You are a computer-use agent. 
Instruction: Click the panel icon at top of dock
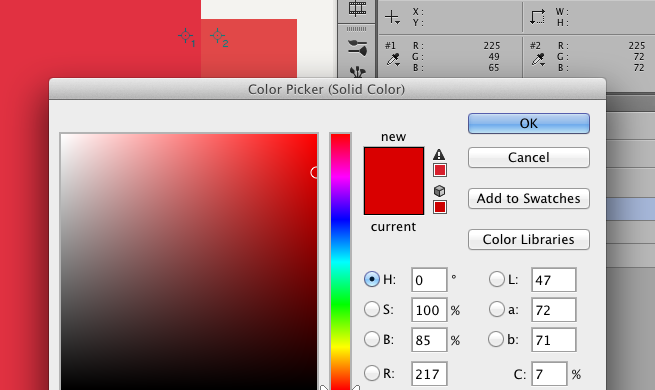[x=358, y=8]
